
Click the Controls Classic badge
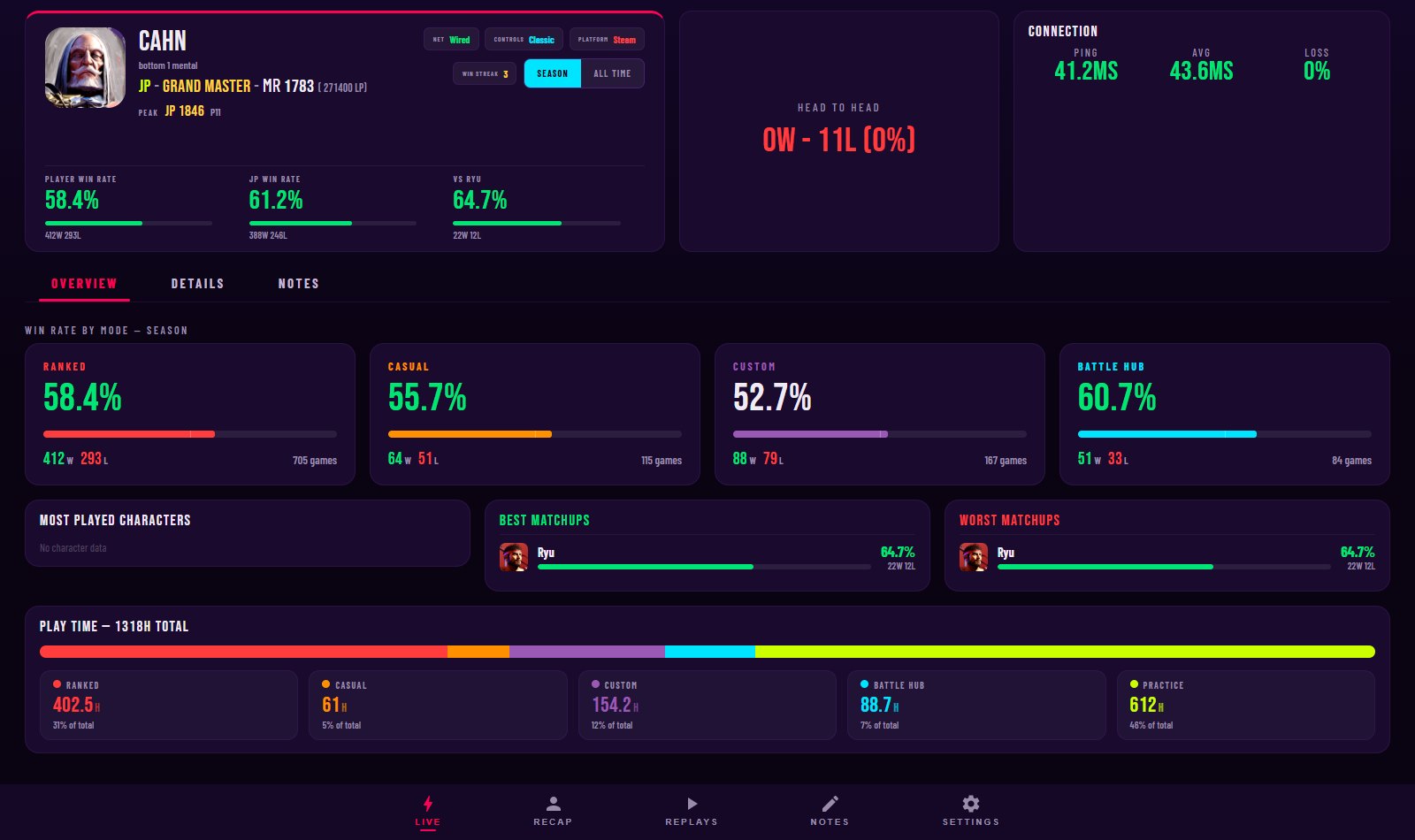click(524, 40)
